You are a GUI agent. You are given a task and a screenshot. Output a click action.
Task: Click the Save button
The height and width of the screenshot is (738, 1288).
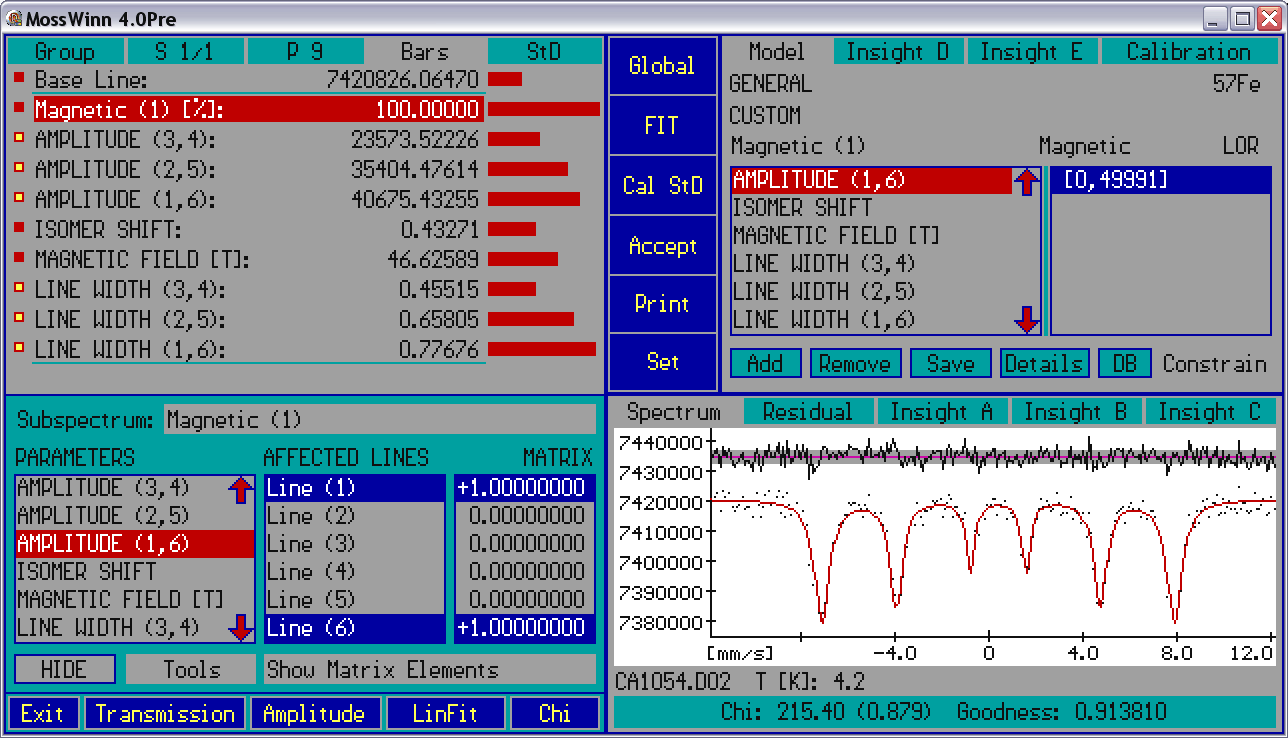950,363
